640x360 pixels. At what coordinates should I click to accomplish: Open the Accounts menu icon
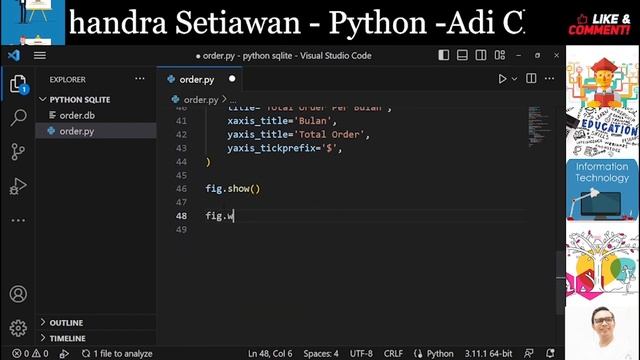tap(18, 294)
